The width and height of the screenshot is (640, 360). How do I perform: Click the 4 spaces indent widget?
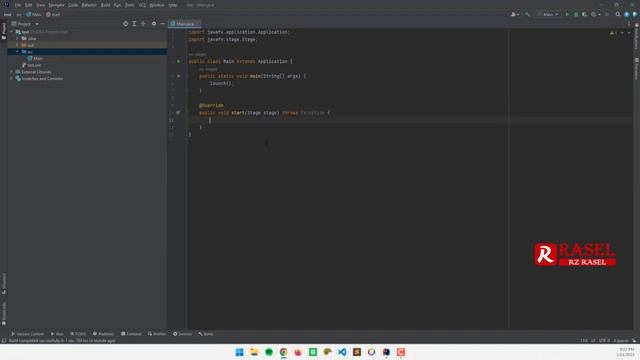tap(621, 340)
